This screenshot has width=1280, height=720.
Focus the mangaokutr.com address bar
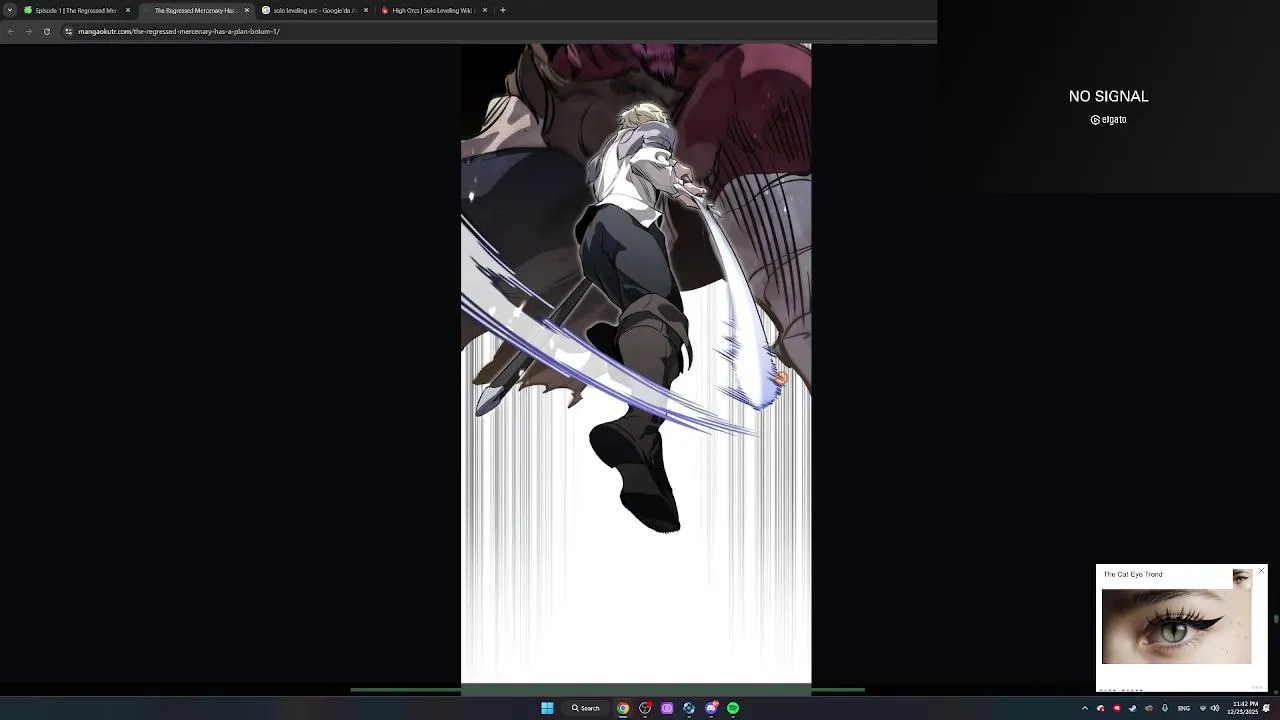pyautogui.click(x=495, y=31)
